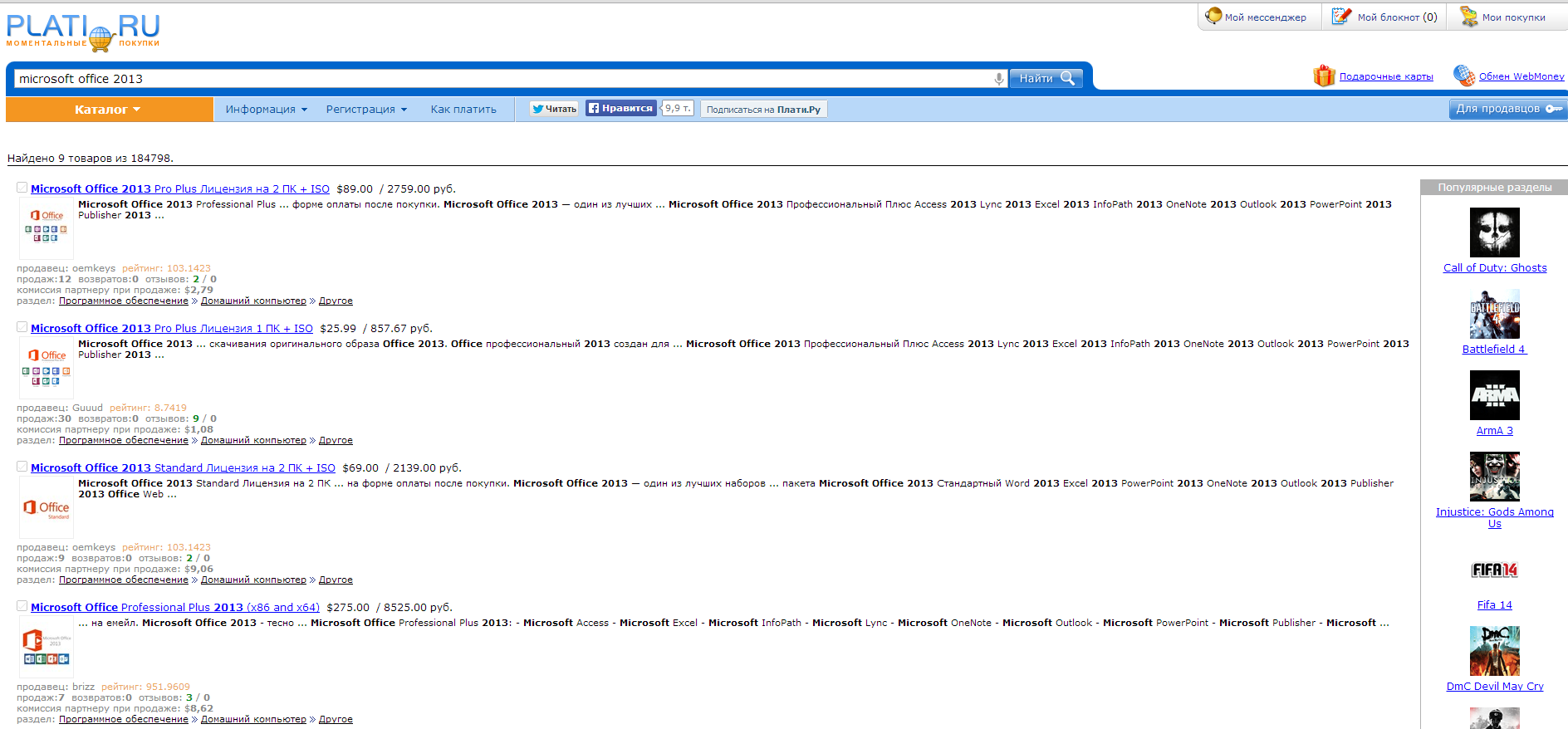
Task: Open Office 2013 Pro Plus 2 ПК product image
Action: pos(47,228)
